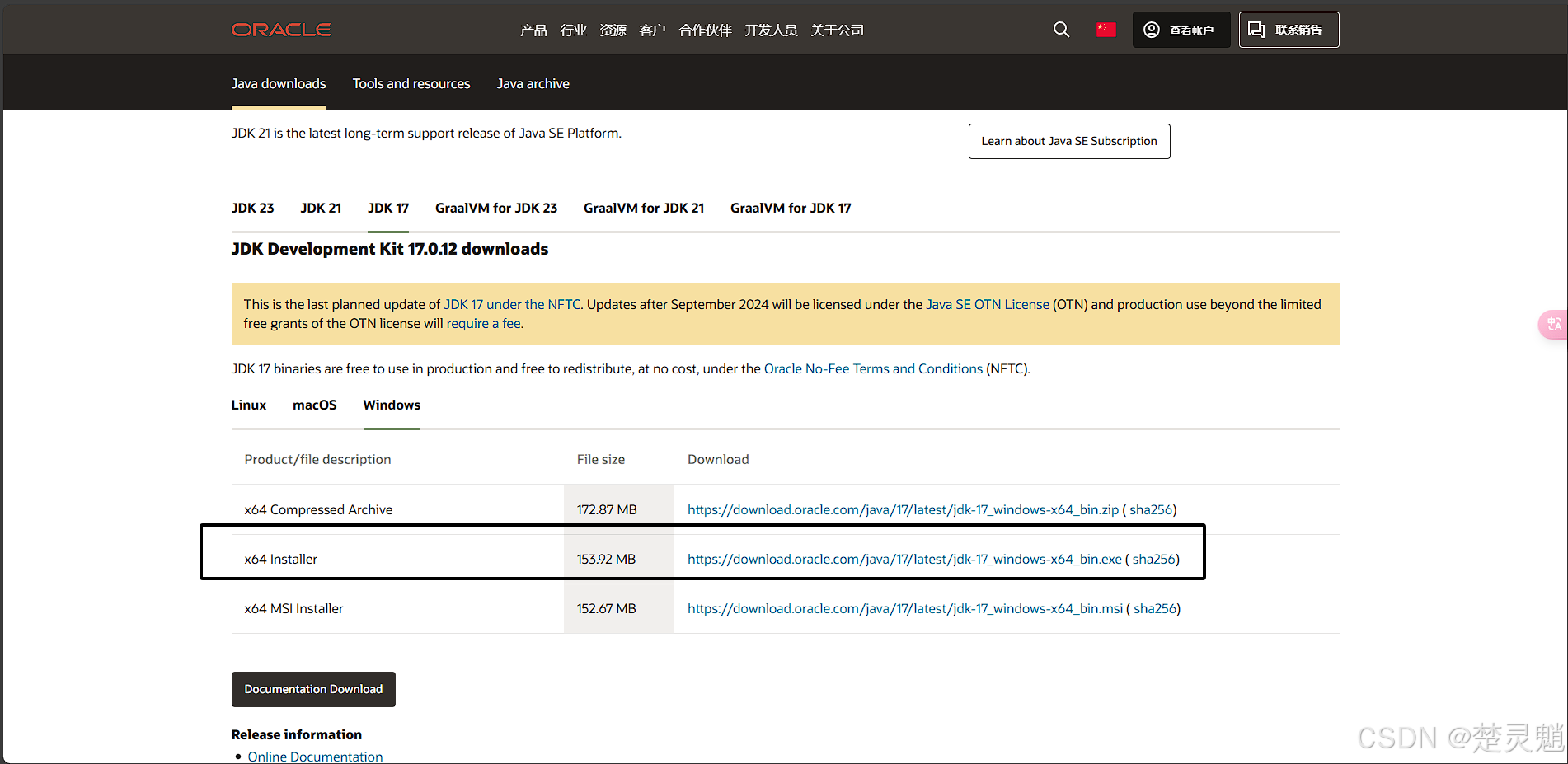The height and width of the screenshot is (764, 1568).
Task: Switch to the macOS tab
Action: (x=315, y=405)
